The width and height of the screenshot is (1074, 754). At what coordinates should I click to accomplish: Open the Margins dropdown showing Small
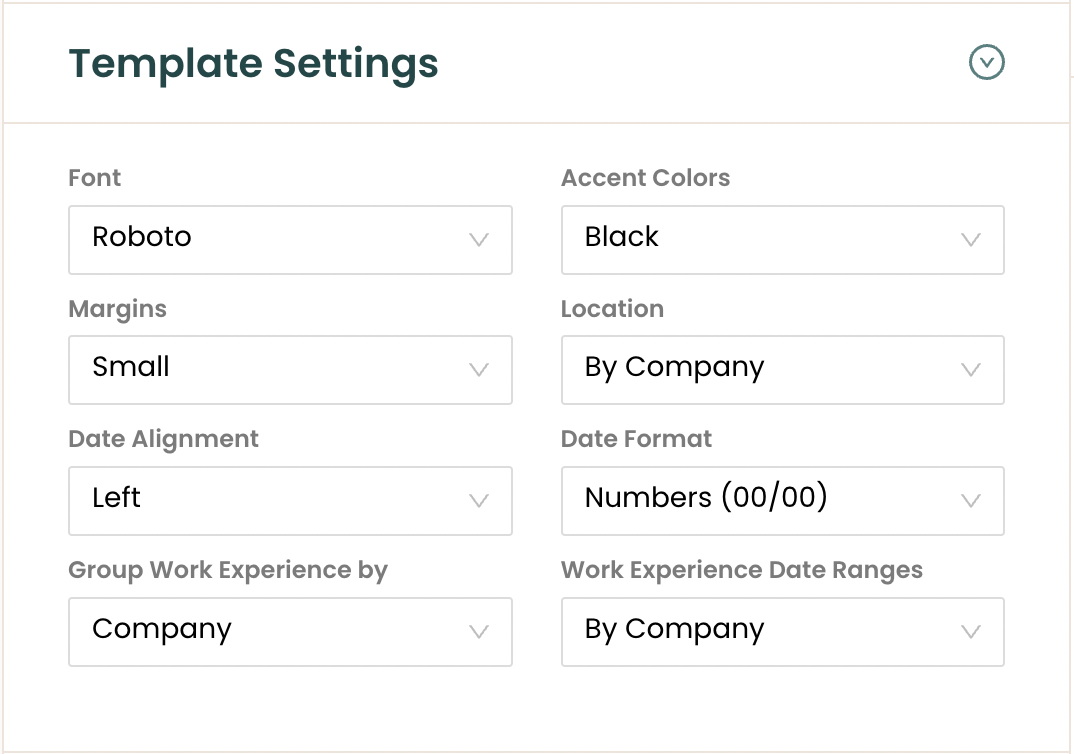coord(290,370)
